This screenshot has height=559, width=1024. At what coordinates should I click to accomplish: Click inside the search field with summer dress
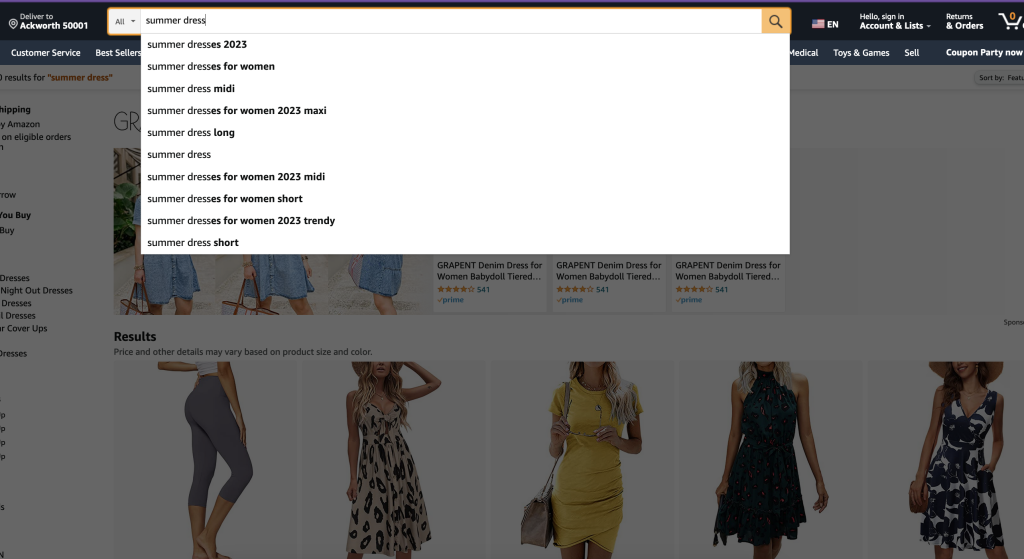coord(451,21)
